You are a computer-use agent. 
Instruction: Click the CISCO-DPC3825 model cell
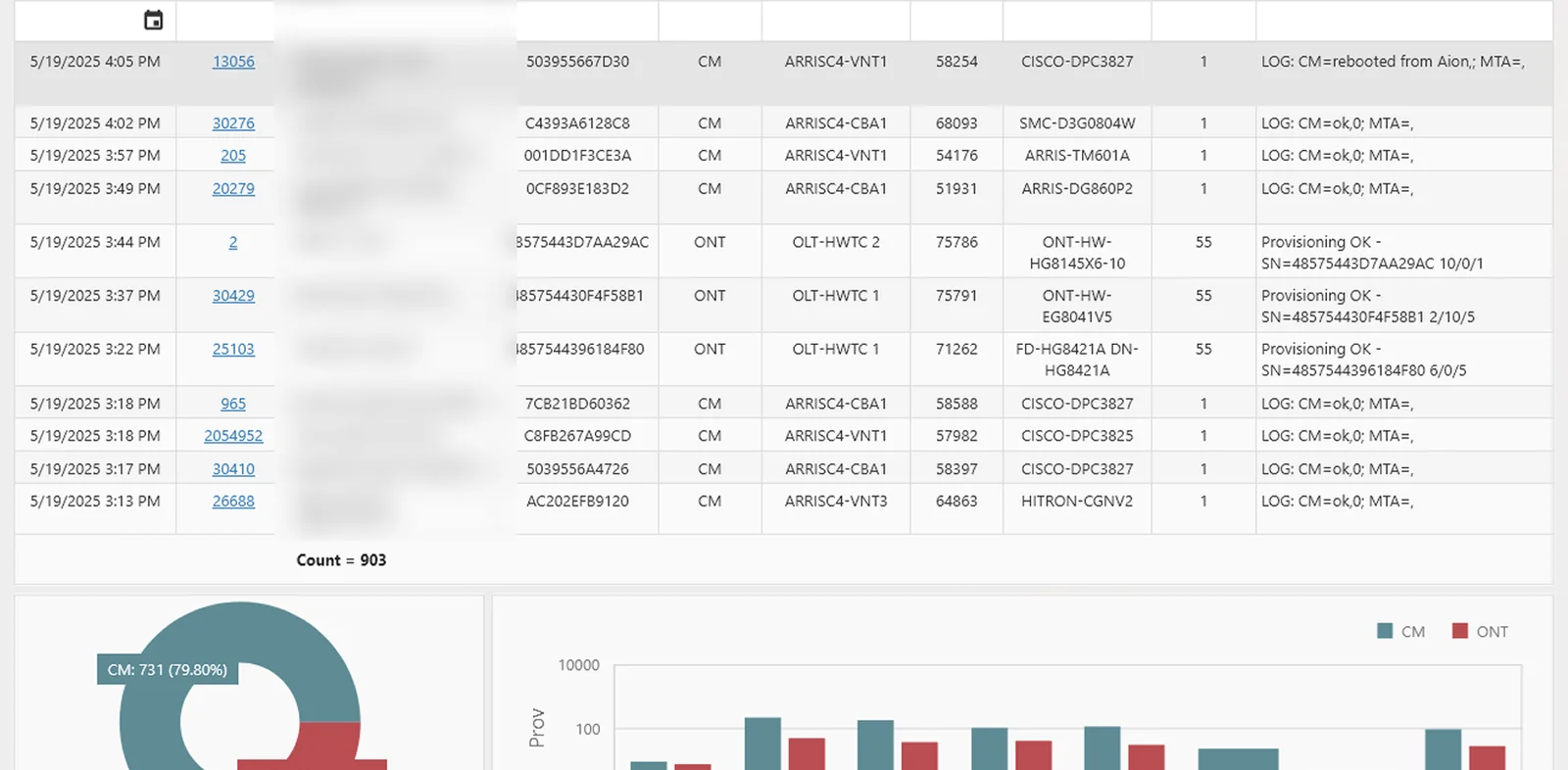[x=1077, y=436]
